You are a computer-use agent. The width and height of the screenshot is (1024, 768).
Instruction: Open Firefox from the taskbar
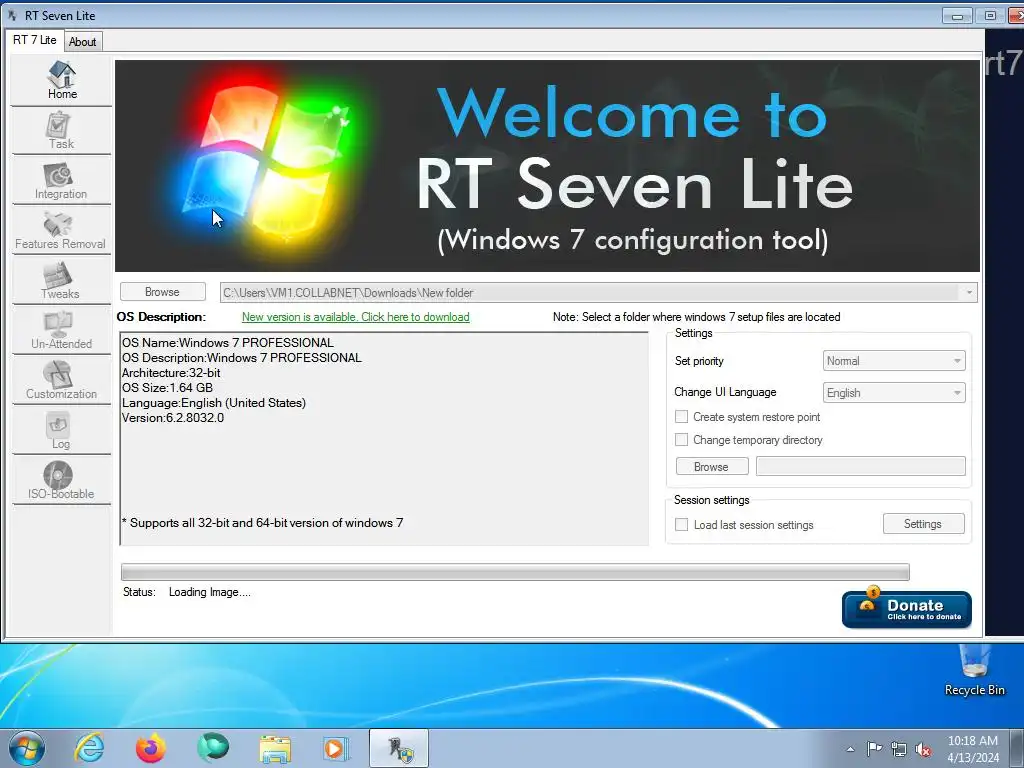click(151, 748)
